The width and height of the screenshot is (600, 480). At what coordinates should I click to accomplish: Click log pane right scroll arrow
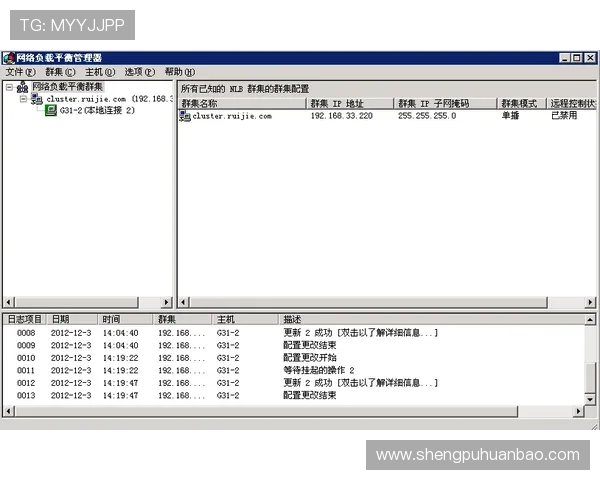click(x=579, y=411)
